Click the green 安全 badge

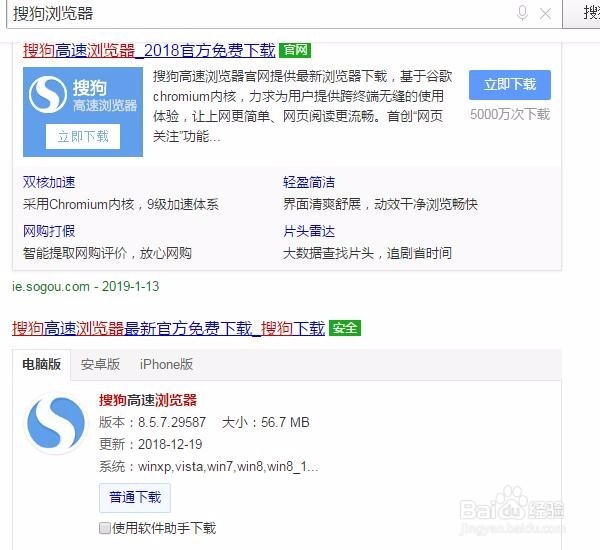pos(345,328)
